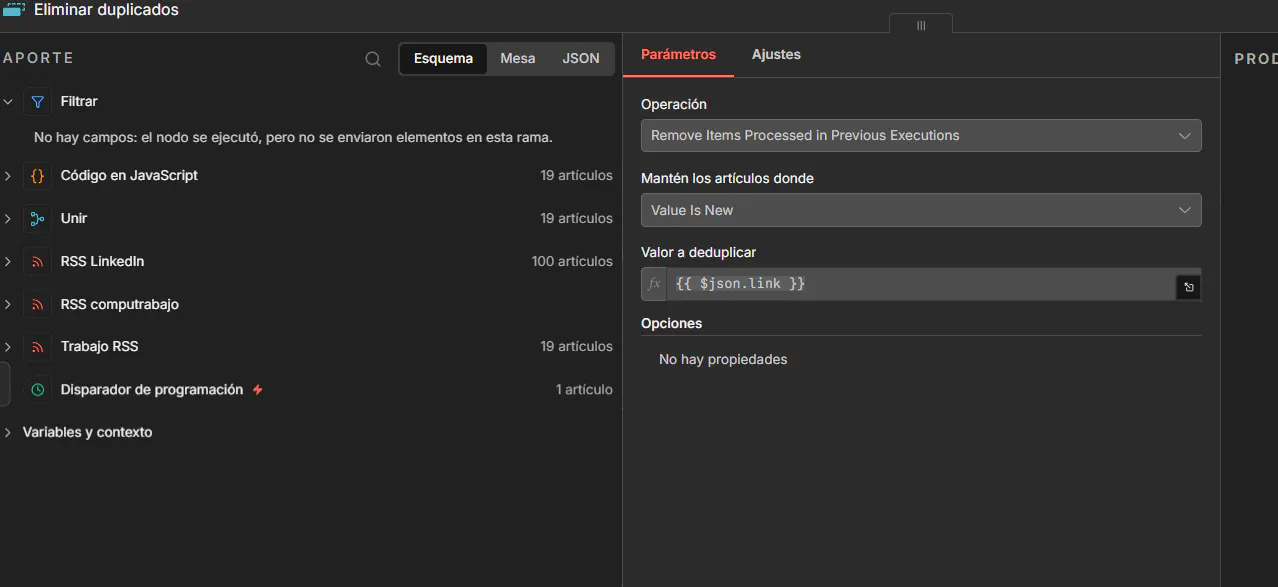Image resolution: width=1278 pixels, height=587 pixels.
Task: Click the Opciones section label
Action: click(x=671, y=324)
